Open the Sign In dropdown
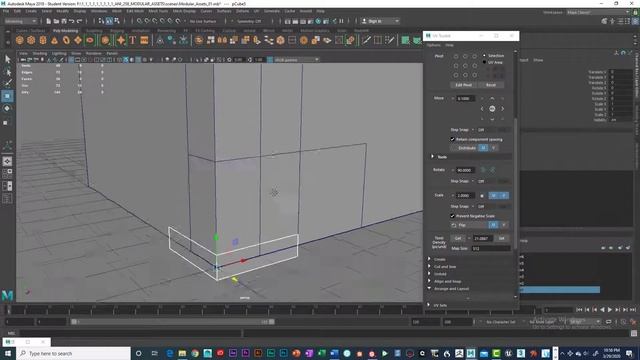The image size is (640, 360). click(380, 21)
